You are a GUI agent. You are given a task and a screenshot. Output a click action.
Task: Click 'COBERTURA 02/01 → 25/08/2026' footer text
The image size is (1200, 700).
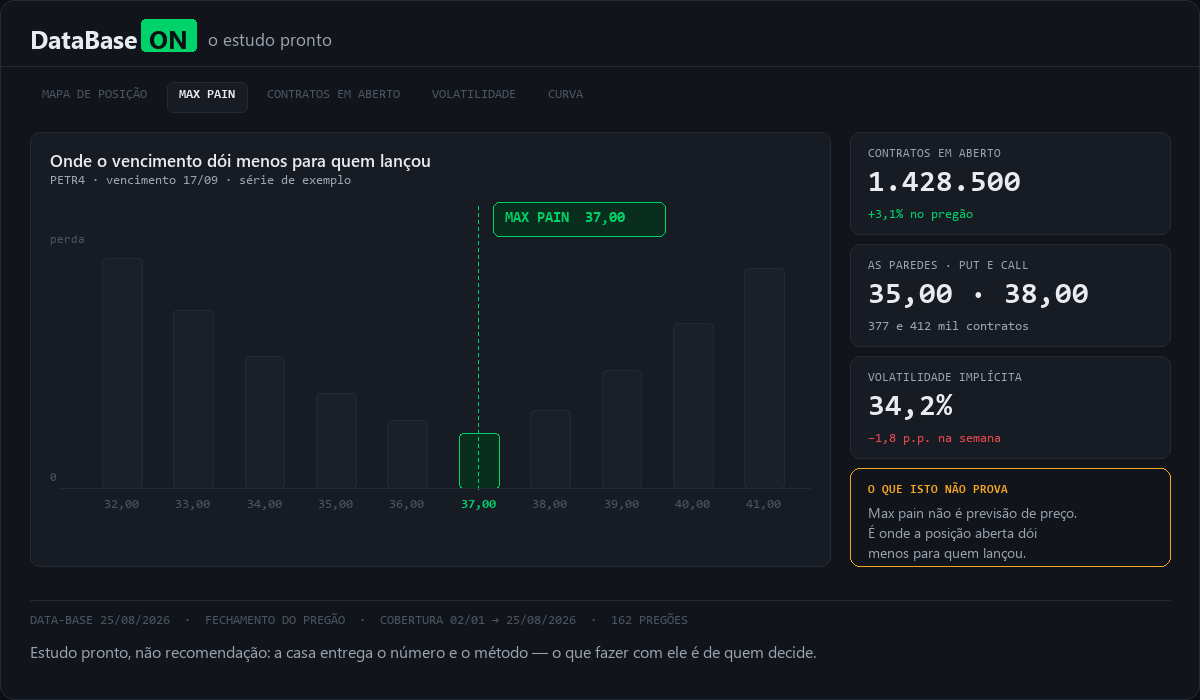click(x=478, y=620)
